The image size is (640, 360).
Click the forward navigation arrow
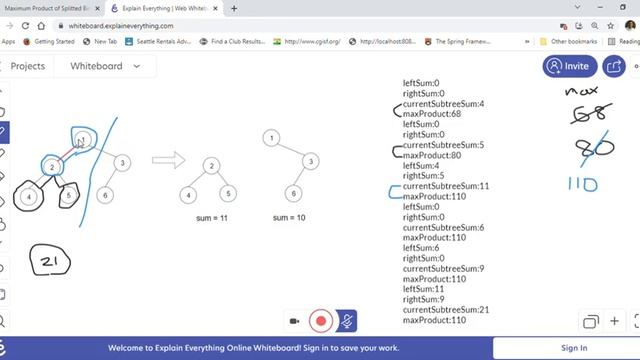pos(9,26)
